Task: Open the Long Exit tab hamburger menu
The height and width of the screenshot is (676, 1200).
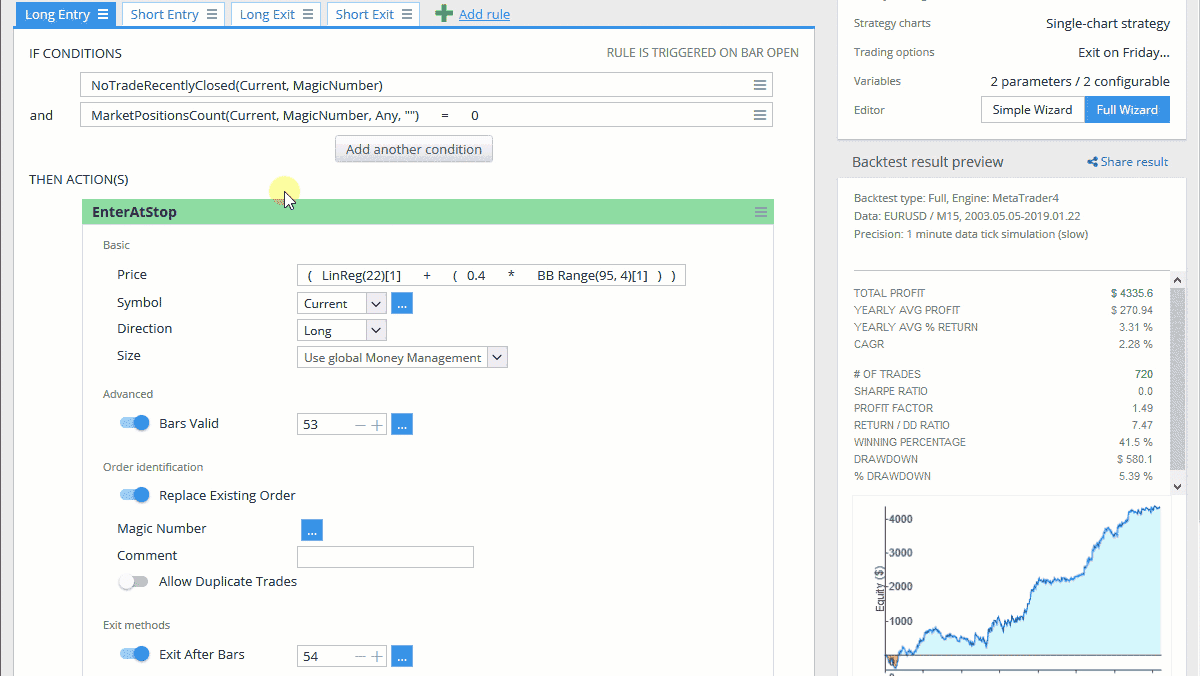Action: point(307,15)
